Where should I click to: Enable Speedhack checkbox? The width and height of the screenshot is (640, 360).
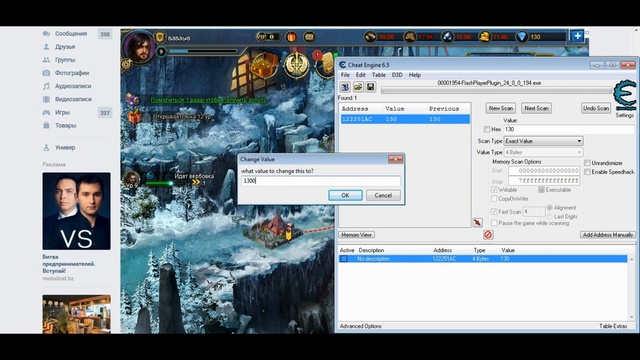pyautogui.click(x=587, y=172)
